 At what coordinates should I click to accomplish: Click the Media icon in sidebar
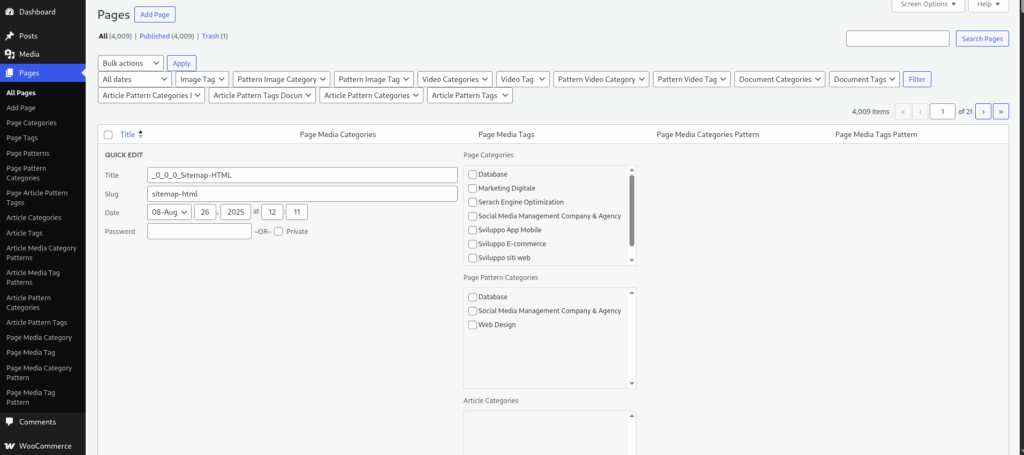(10, 54)
